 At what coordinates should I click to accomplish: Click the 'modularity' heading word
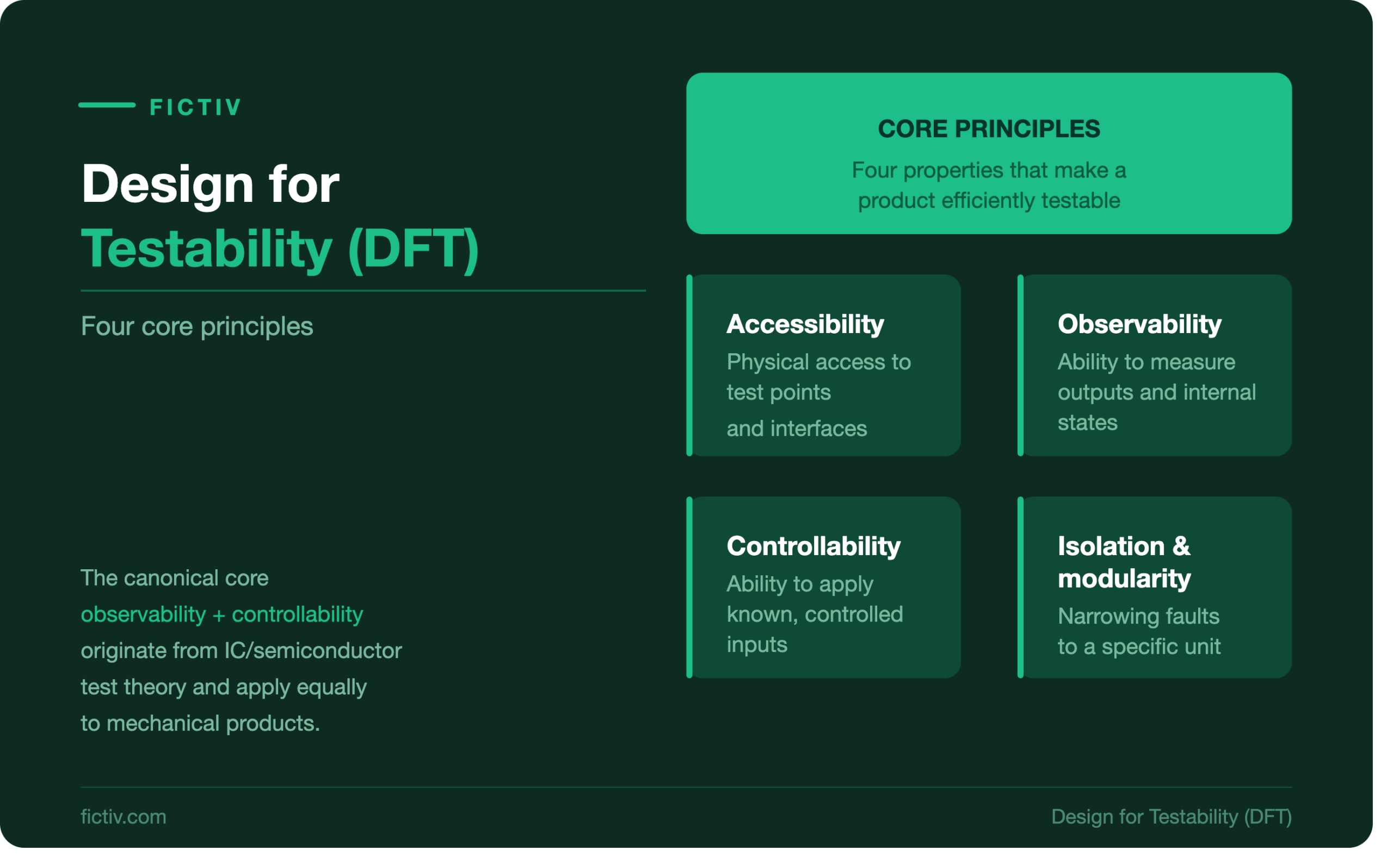click(x=1124, y=578)
